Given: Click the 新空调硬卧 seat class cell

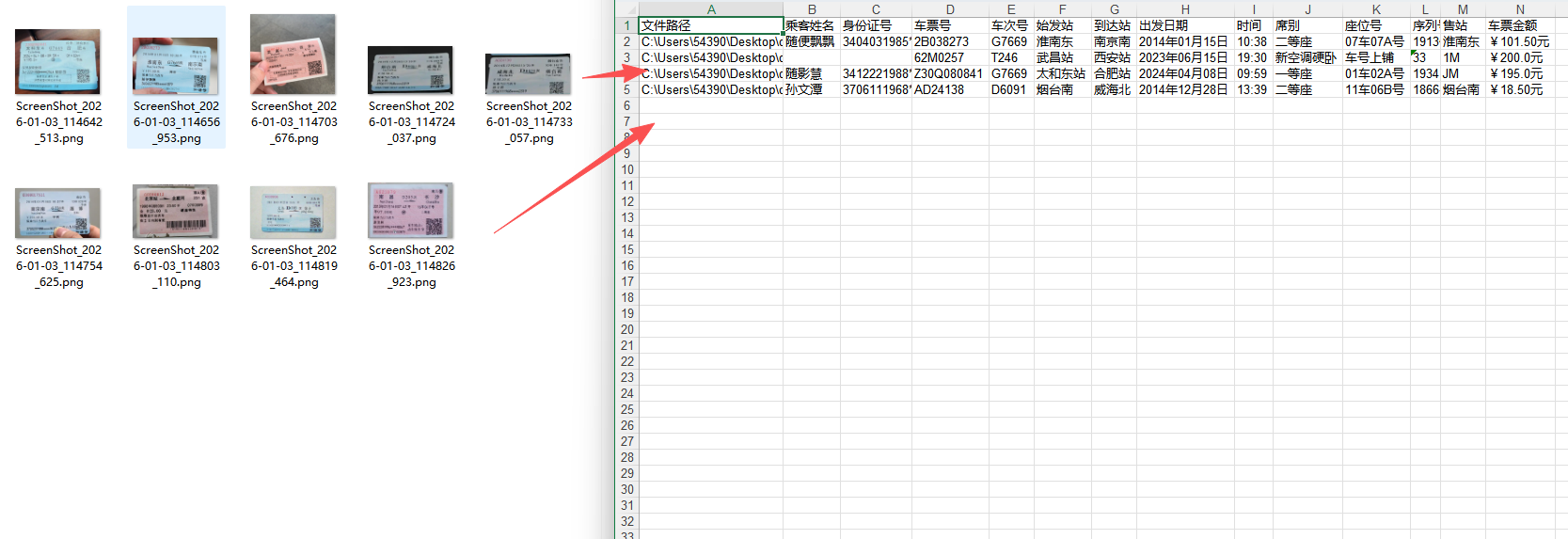Looking at the screenshot, I should pyautogui.click(x=1307, y=57).
